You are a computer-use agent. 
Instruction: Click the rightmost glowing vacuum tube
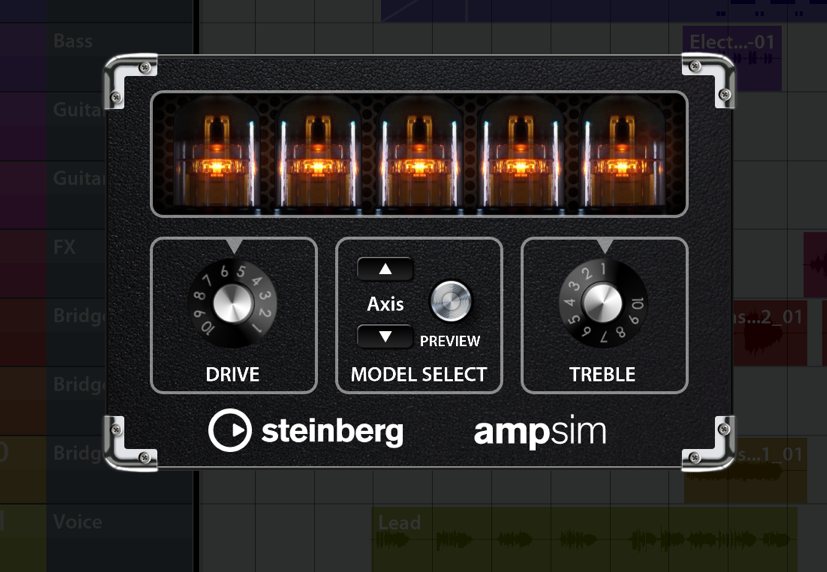624,155
